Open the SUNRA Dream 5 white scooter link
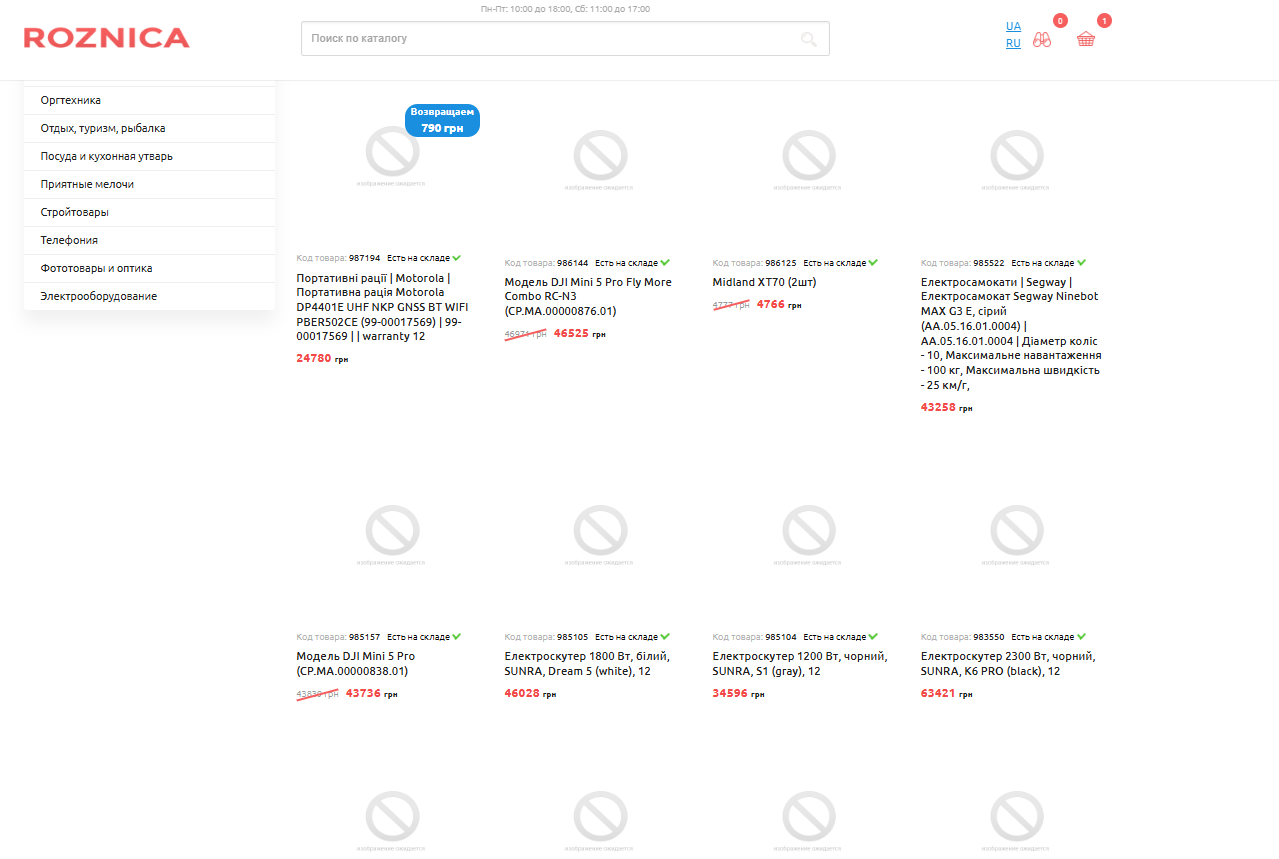The image size is (1279, 859). pos(587,663)
